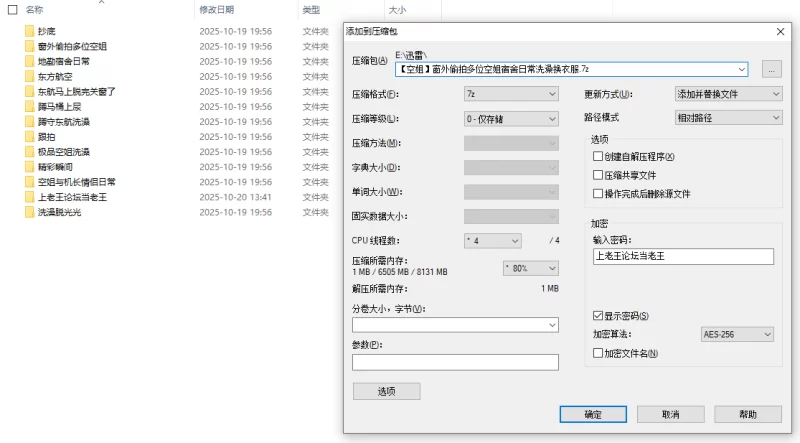
Task: Click the folder icon for 地勤宿舍日常
Action: [30, 61]
